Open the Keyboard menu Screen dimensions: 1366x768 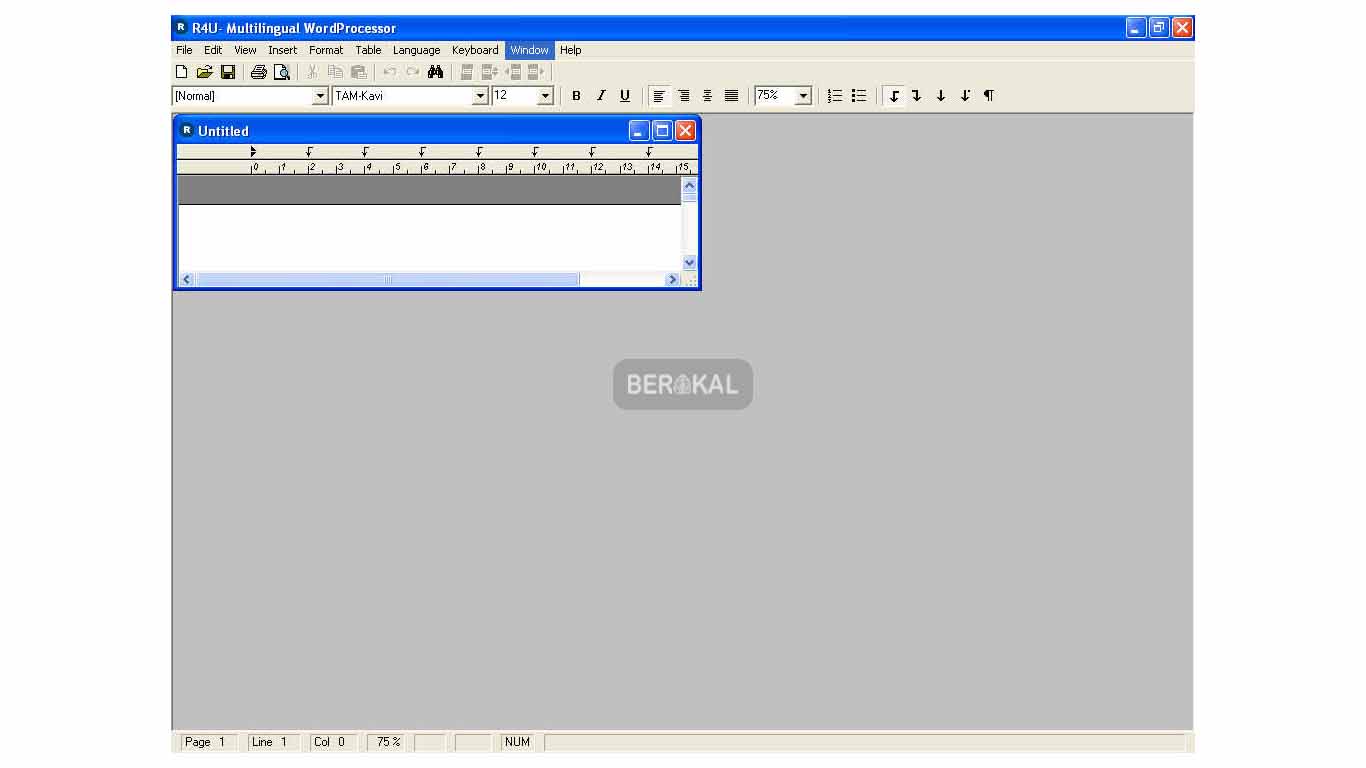[x=475, y=50]
